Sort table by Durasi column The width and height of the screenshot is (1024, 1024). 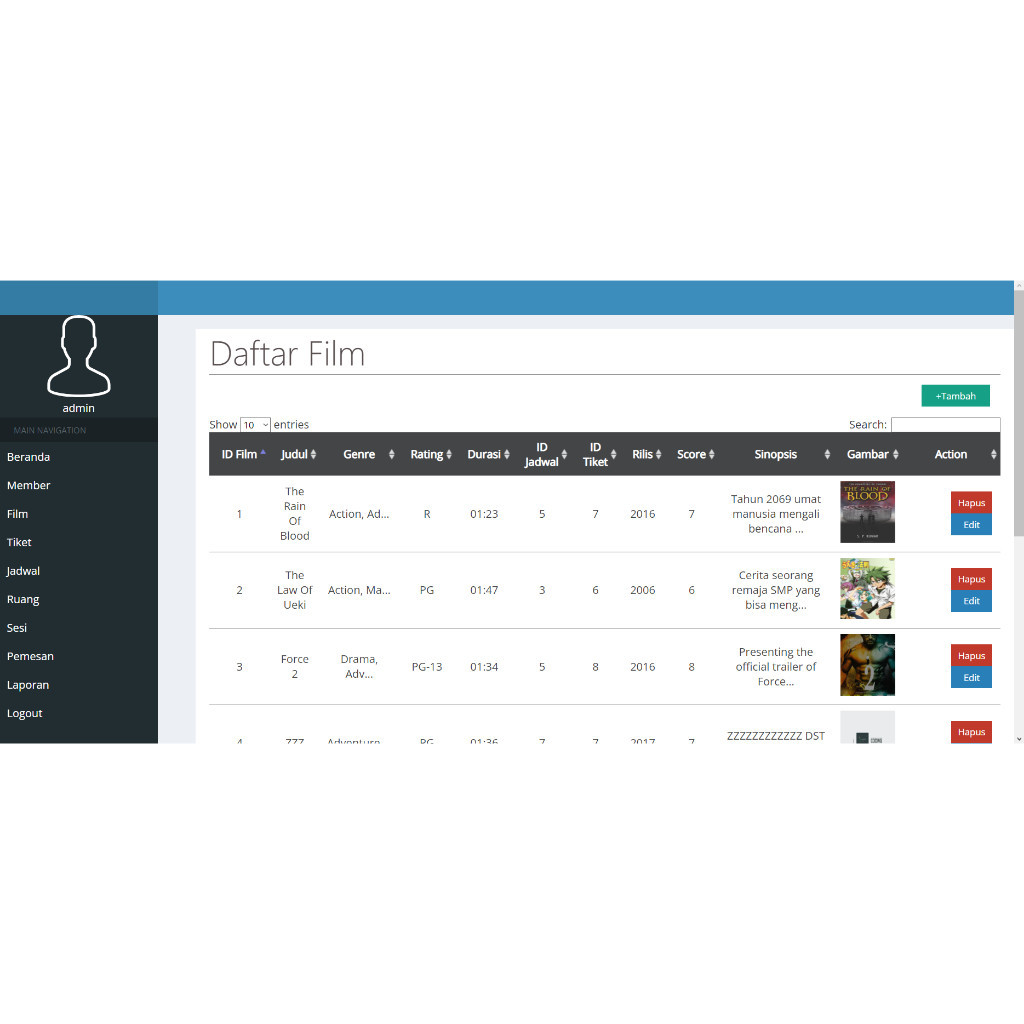pyautogui.click(x=485, y=454)
